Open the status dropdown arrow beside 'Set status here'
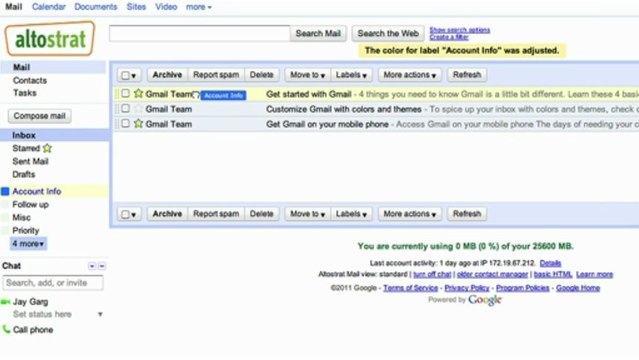Screen dimensions: 639x360 (x=100, y=314)
